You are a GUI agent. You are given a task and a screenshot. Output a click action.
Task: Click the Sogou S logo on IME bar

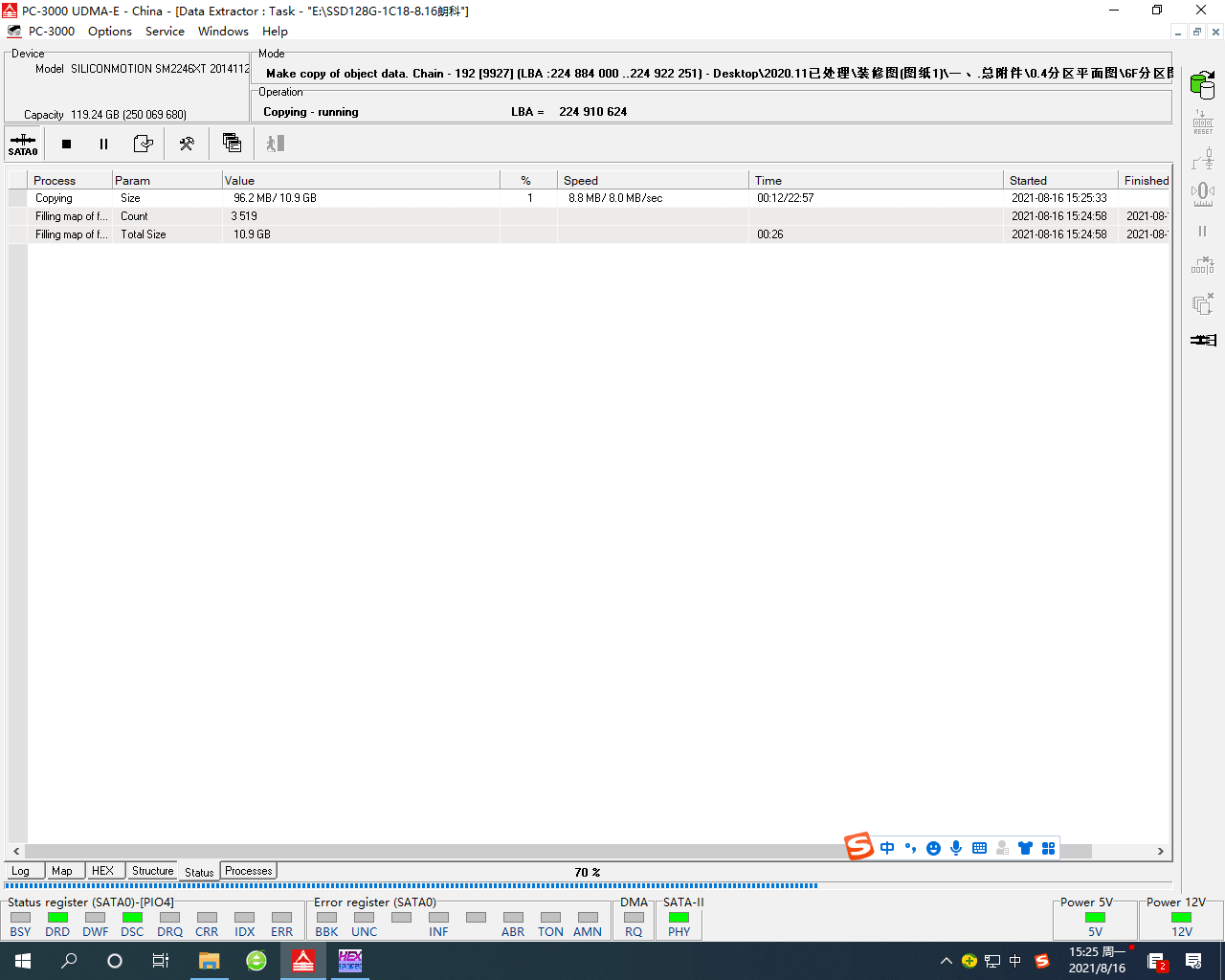pos(858,846)
